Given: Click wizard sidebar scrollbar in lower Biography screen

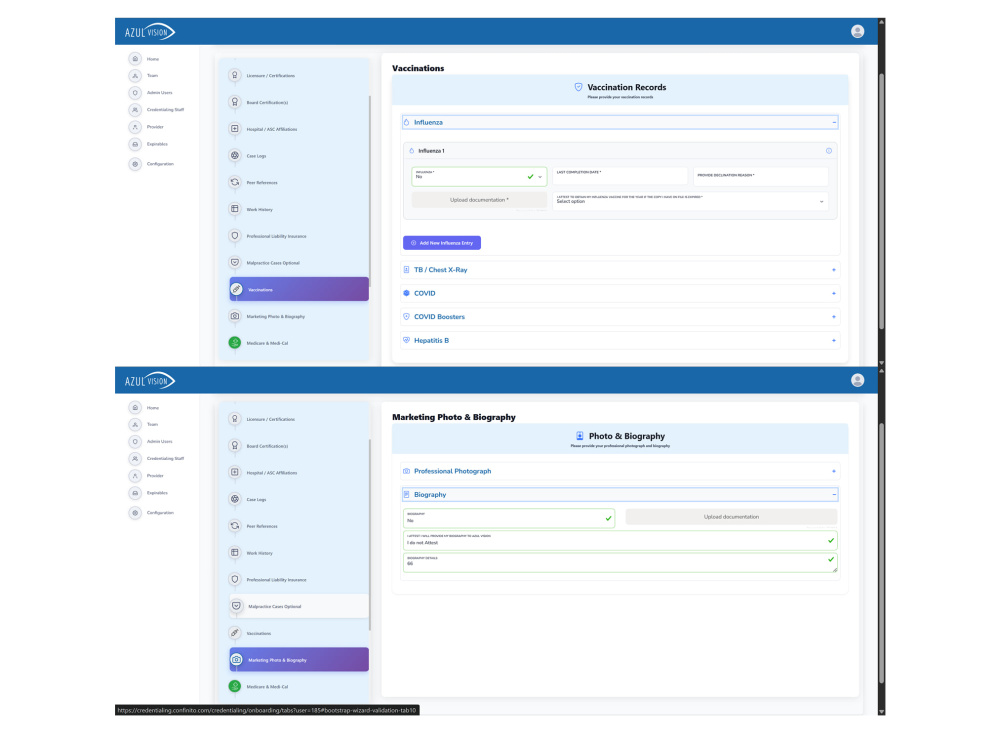Looking at the screenshot, I should 370,534.
